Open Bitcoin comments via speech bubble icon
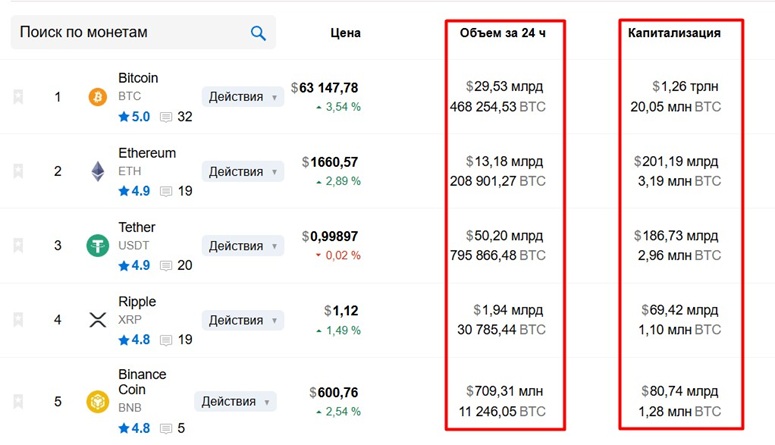 pyautogui.click(x=166, y=117)
